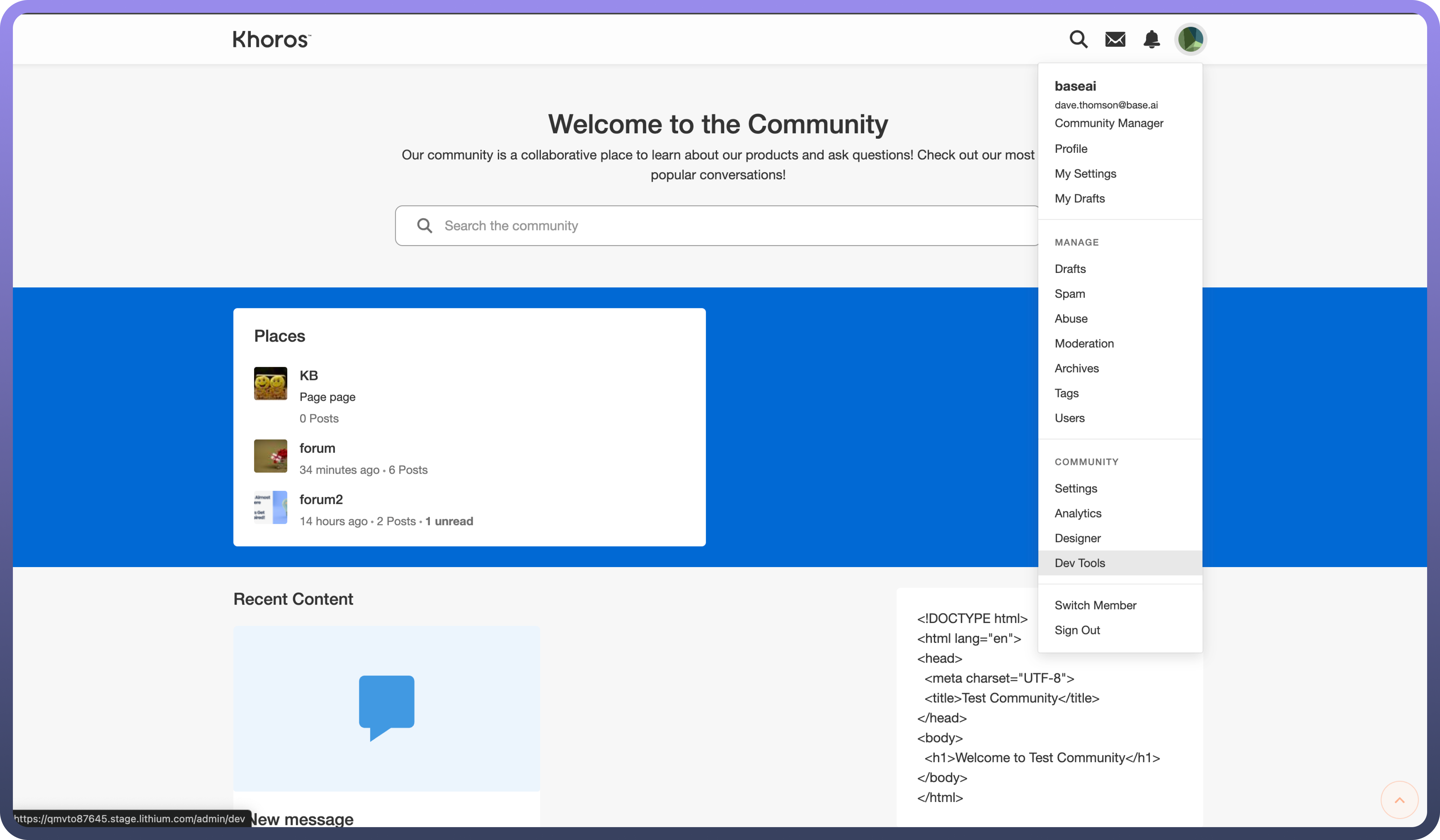Screen dimensions: 1440x840
Task: Open the forum2 place link
Action: 321,500
